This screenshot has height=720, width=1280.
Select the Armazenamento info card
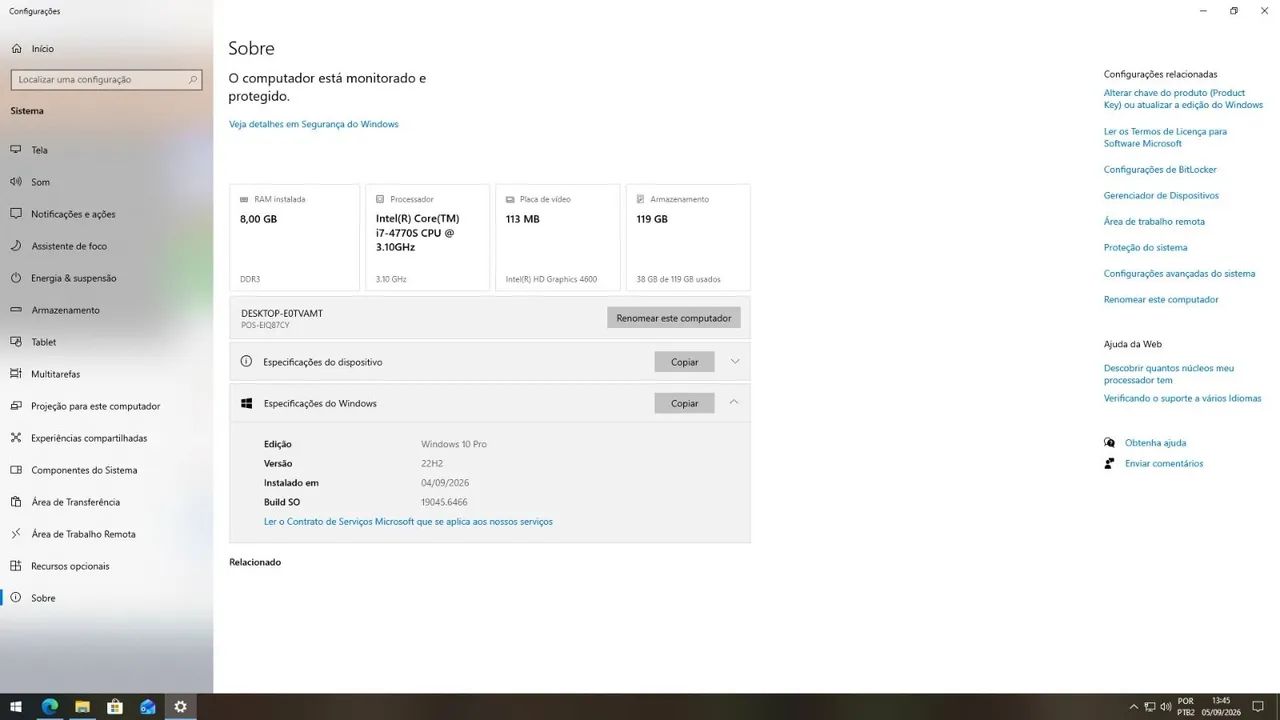(x=688, y=238)
